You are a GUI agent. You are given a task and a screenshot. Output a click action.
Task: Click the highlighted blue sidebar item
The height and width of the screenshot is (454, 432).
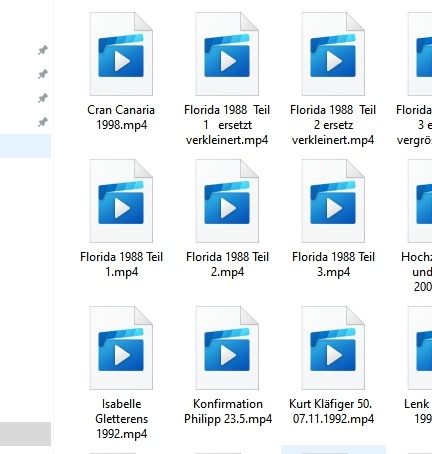(x=25, y=146)
